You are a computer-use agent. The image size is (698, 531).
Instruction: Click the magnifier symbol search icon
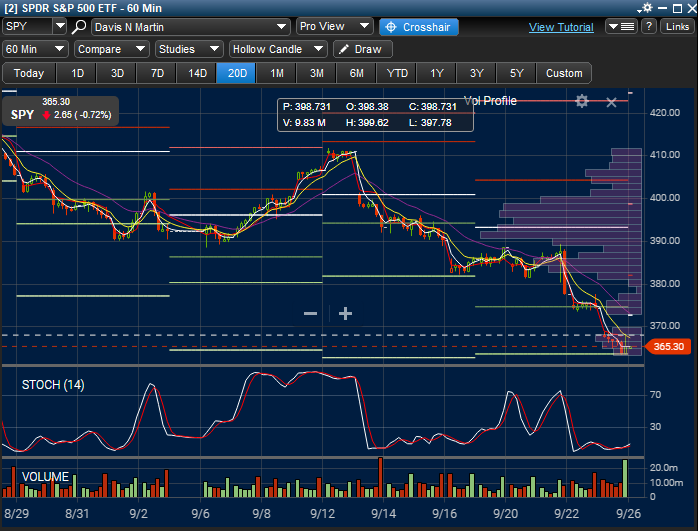click(x=79, y=27)
